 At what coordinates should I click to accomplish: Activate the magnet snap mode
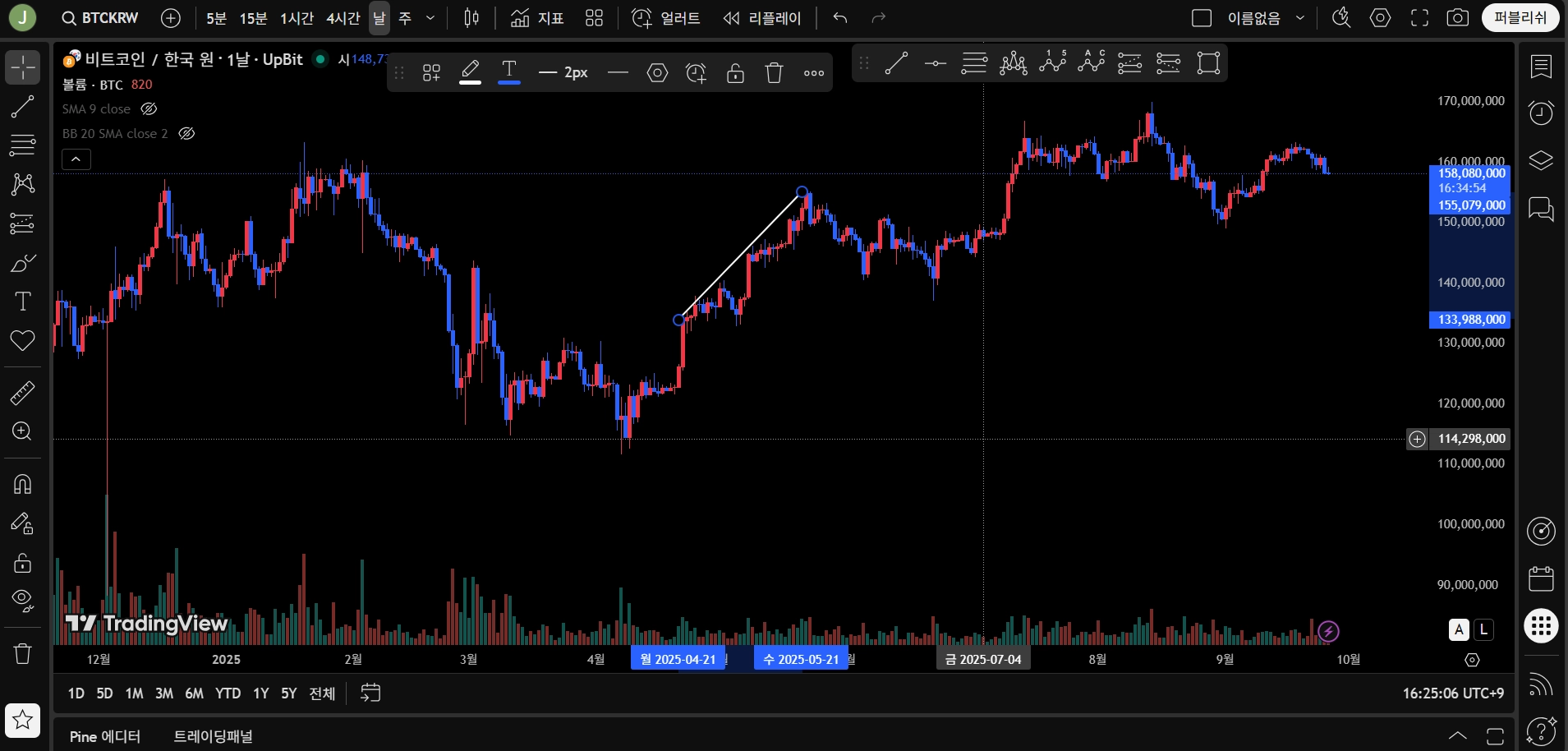[22, 484]
